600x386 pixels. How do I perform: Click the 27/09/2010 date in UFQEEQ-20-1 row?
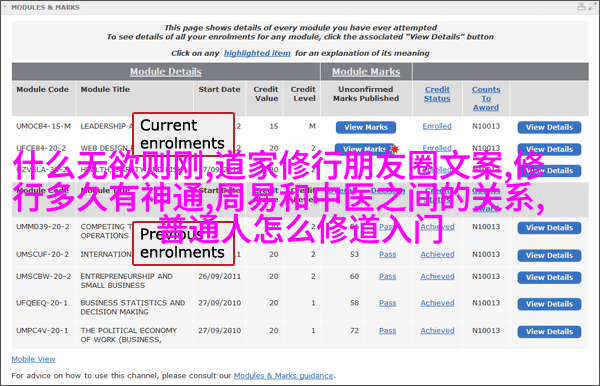[219, 303]
